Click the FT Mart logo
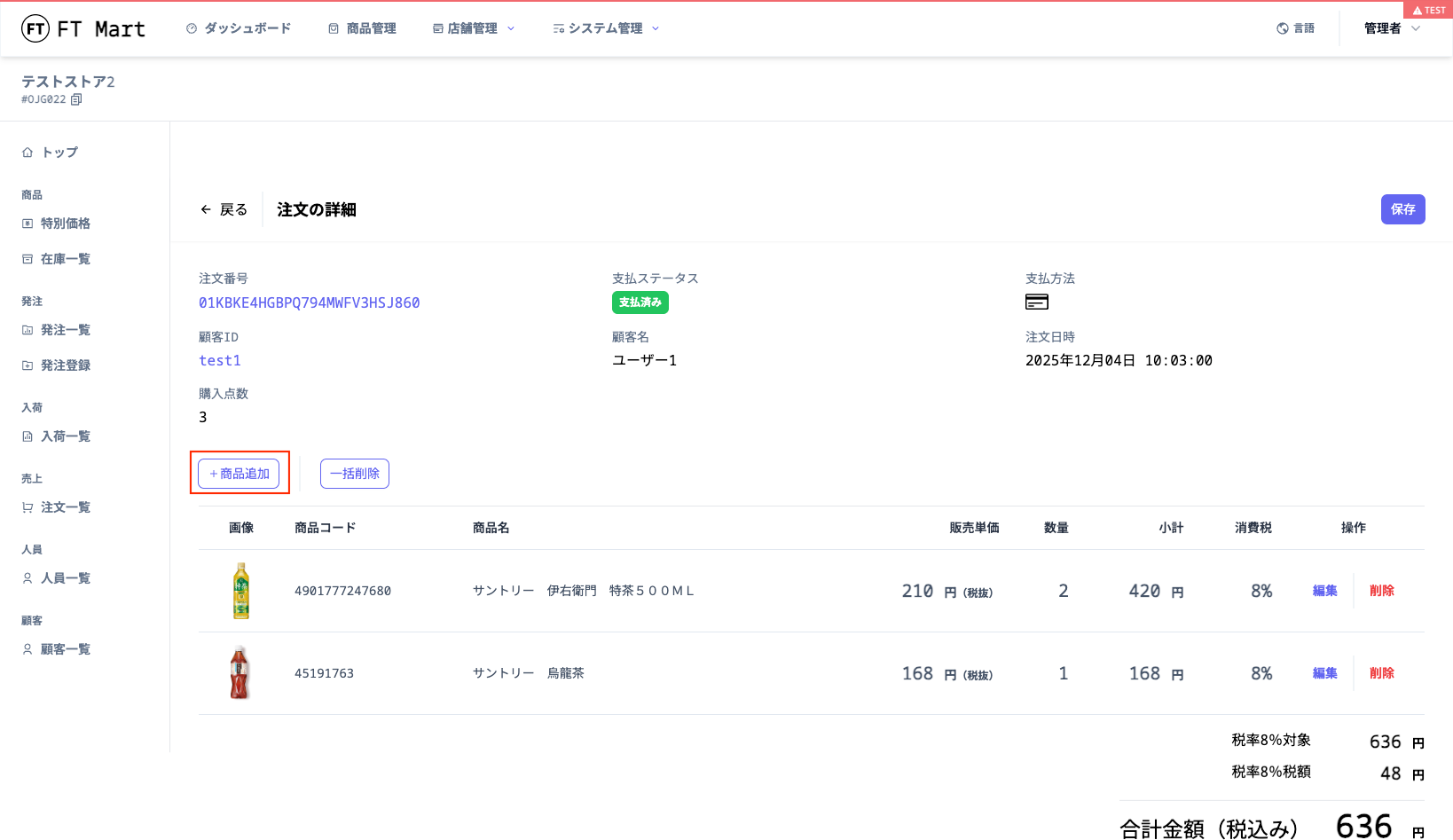1453x840 pixels. pos(83,28)
